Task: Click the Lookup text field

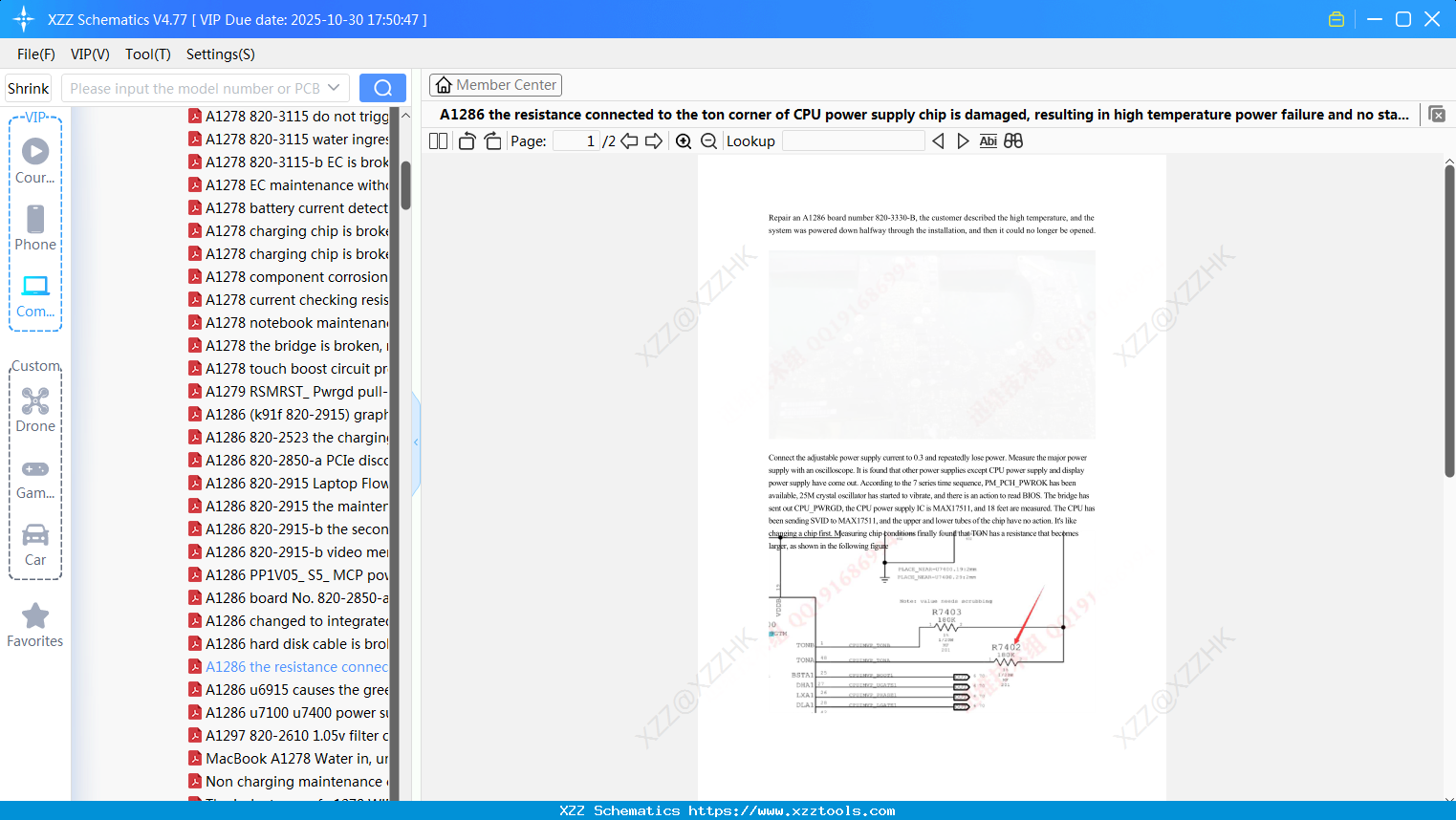Action: 854,141
